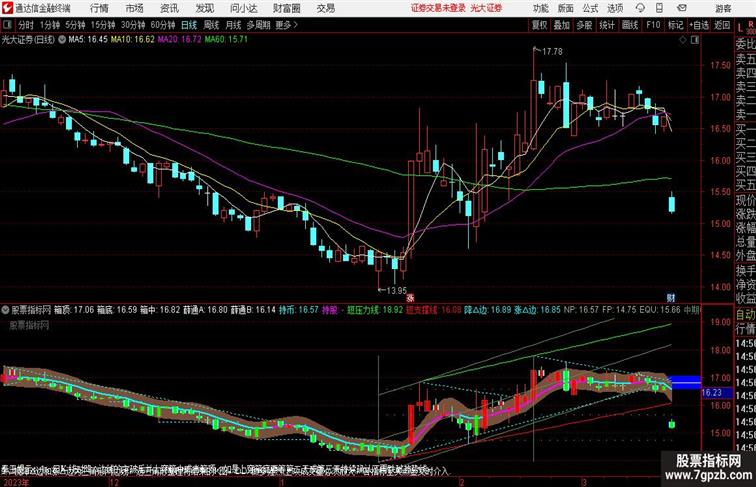
Task: Click the 降△边: 16.89 indicator value
Action: [487, 310]
